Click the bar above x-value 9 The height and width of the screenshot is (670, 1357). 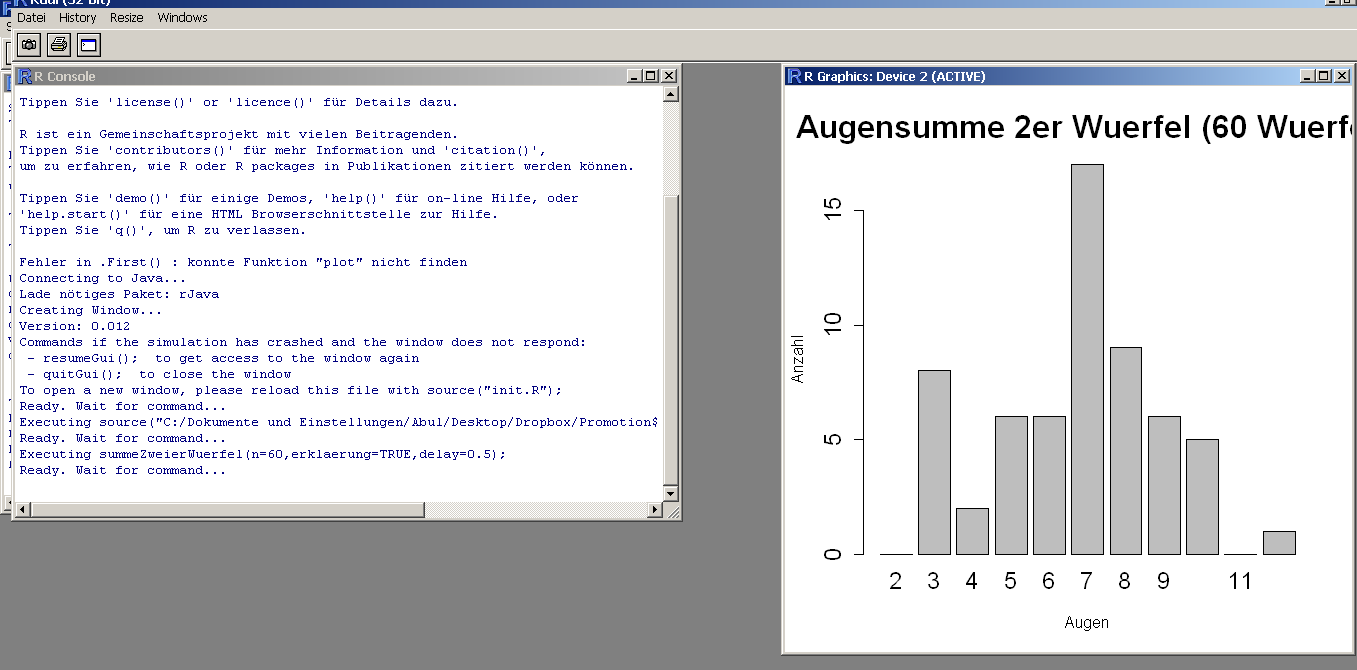pyautogui.click(x=1164, y=485)
